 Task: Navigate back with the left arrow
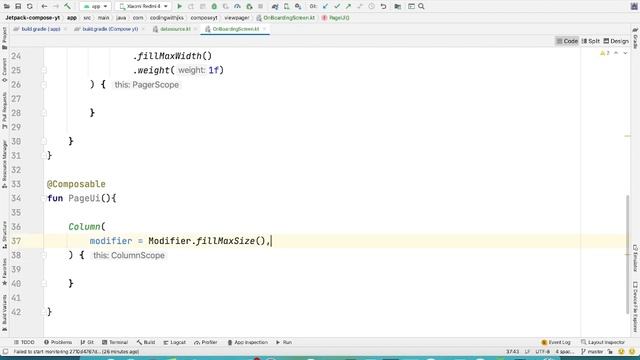44,7
